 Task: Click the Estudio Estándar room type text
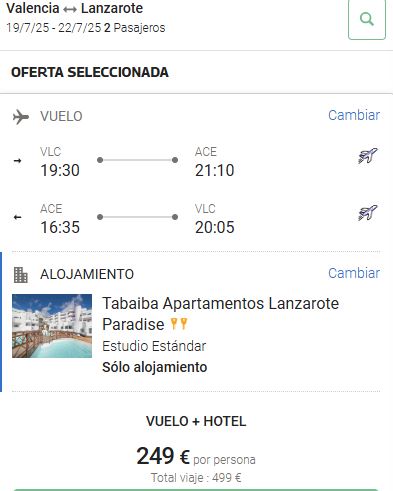pyautogui.click(x=154, y=346)
